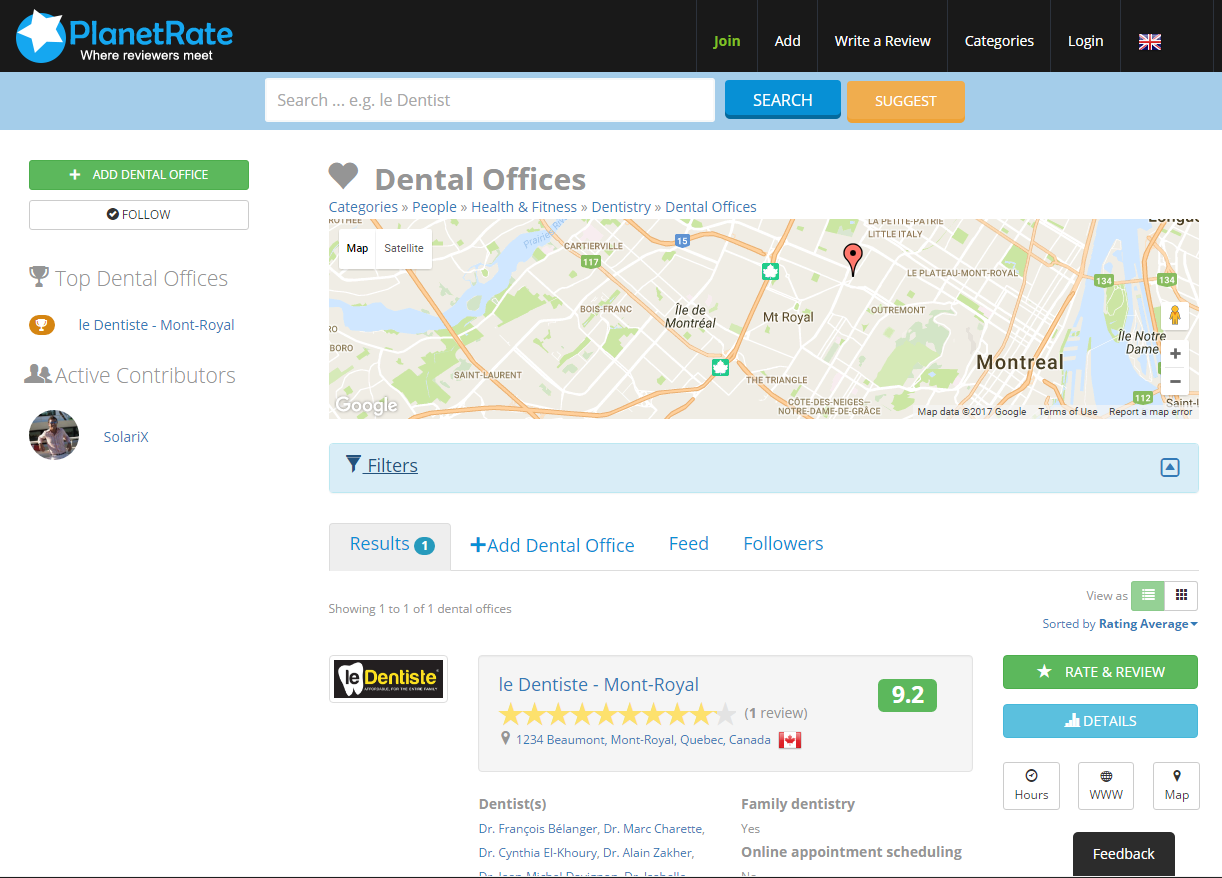Viewport: 1222px width, 878px height.
Task: Click Login in the top menu
Action: tap(1085, 41)
